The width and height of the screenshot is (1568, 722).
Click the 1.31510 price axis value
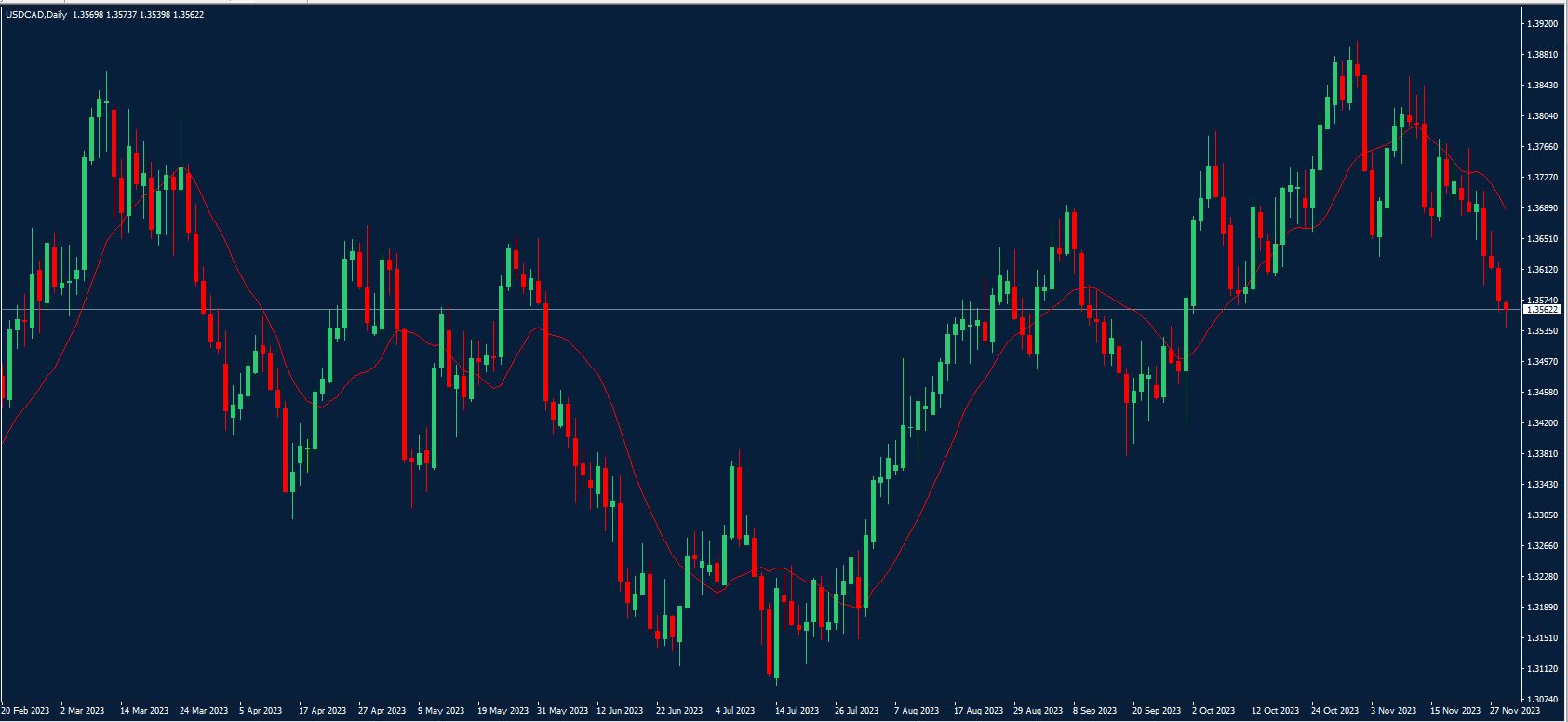tap(1542, 638)
